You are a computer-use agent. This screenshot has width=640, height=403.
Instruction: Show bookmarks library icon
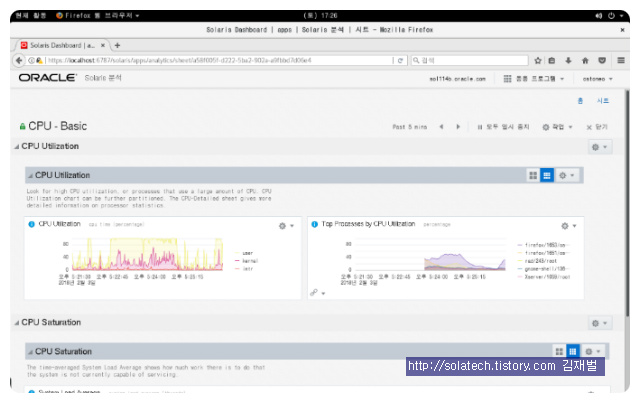[552, 60]
